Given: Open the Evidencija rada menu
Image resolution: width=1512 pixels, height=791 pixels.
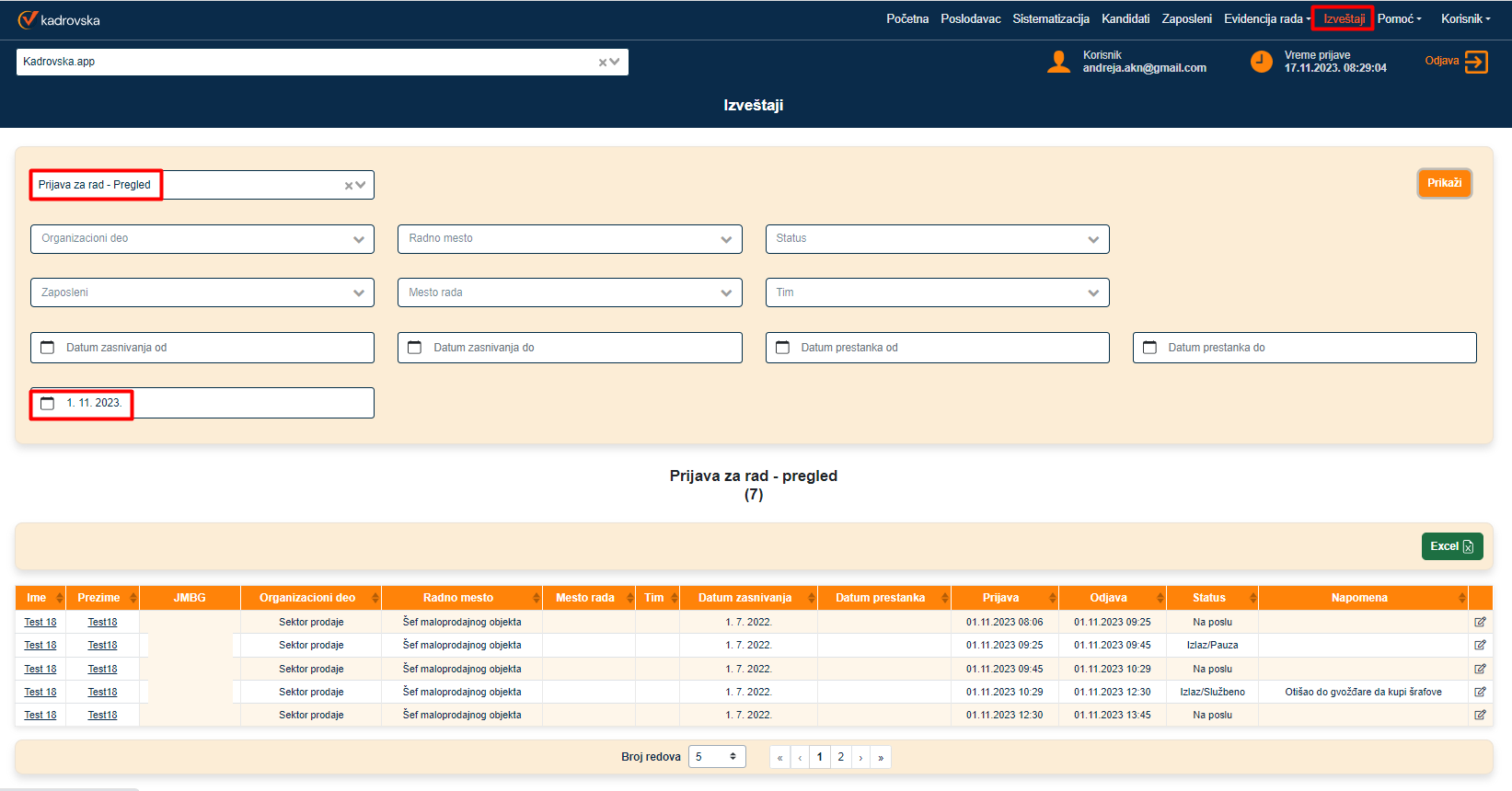Looking at the screenshot, I should click(1266, 18).
